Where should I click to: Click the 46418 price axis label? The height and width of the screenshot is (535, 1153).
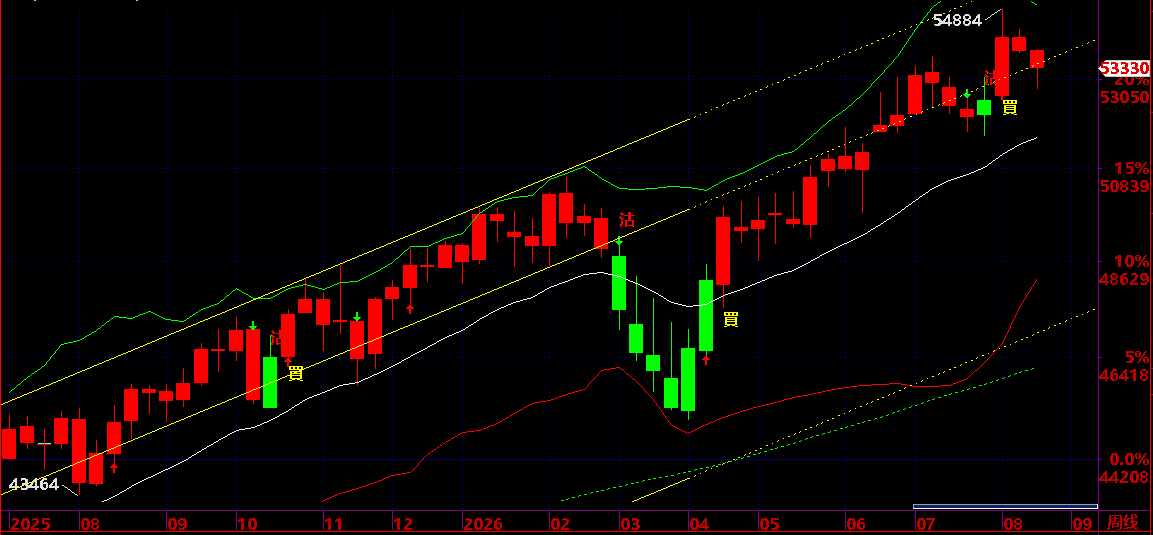click(1125, 376)
